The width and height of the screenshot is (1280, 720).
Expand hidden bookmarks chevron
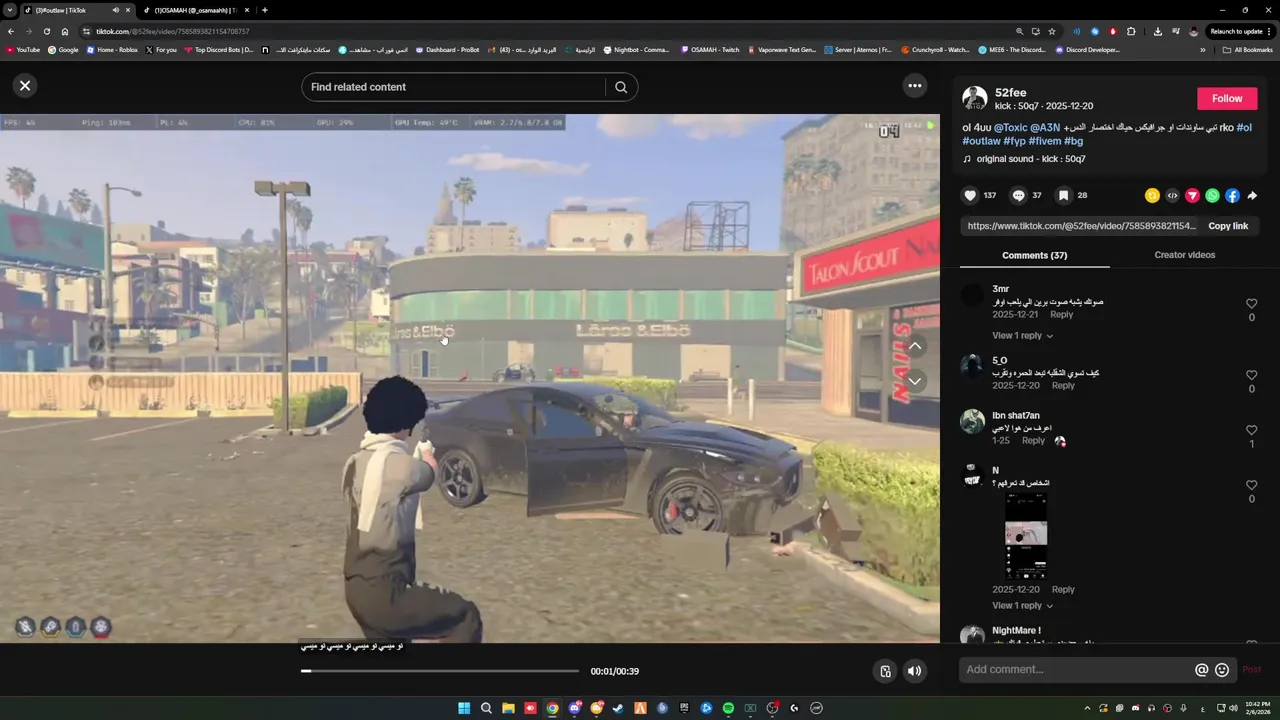click(x=1203, y=50)
